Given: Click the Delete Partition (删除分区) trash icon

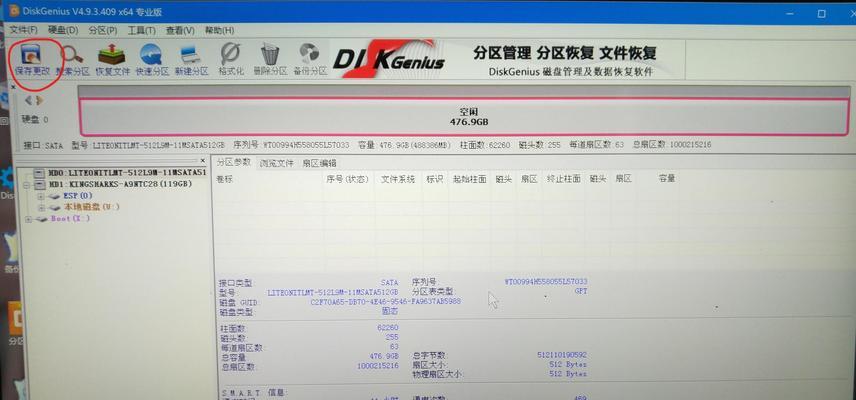Looking at the screenshot, I should tap(270, 59).
